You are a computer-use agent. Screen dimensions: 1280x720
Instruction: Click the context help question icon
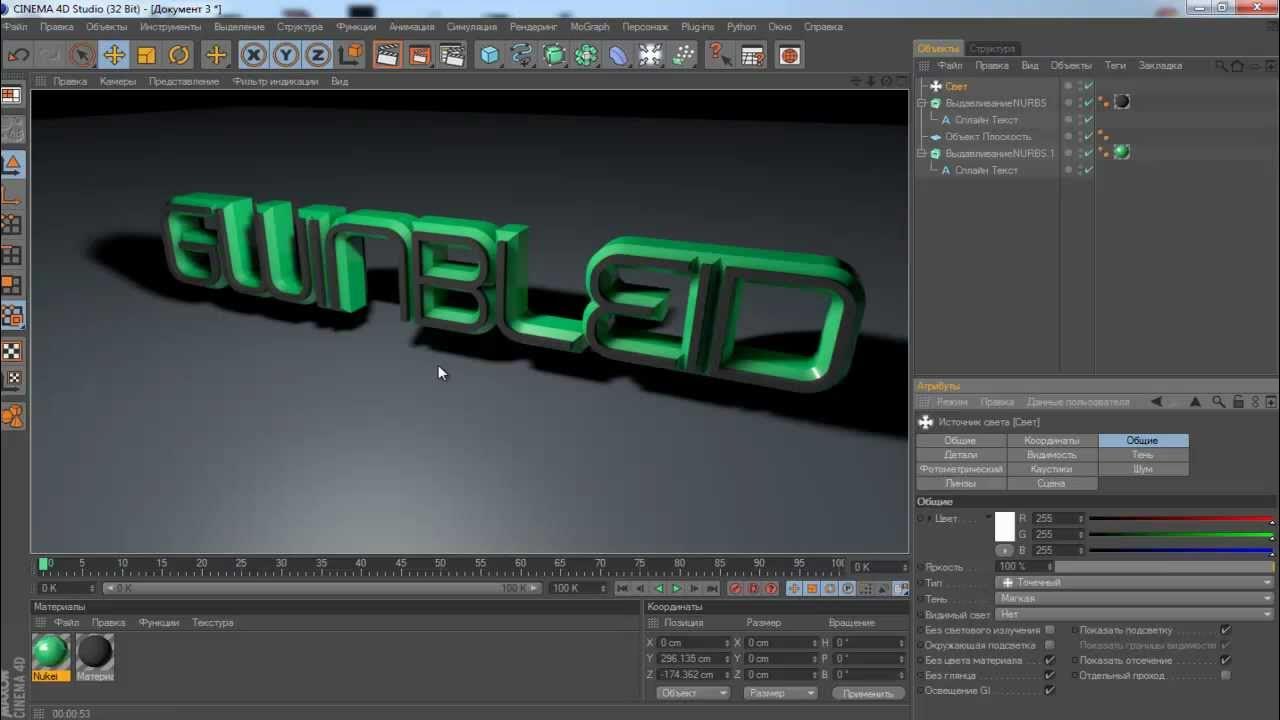click(720, 56)
